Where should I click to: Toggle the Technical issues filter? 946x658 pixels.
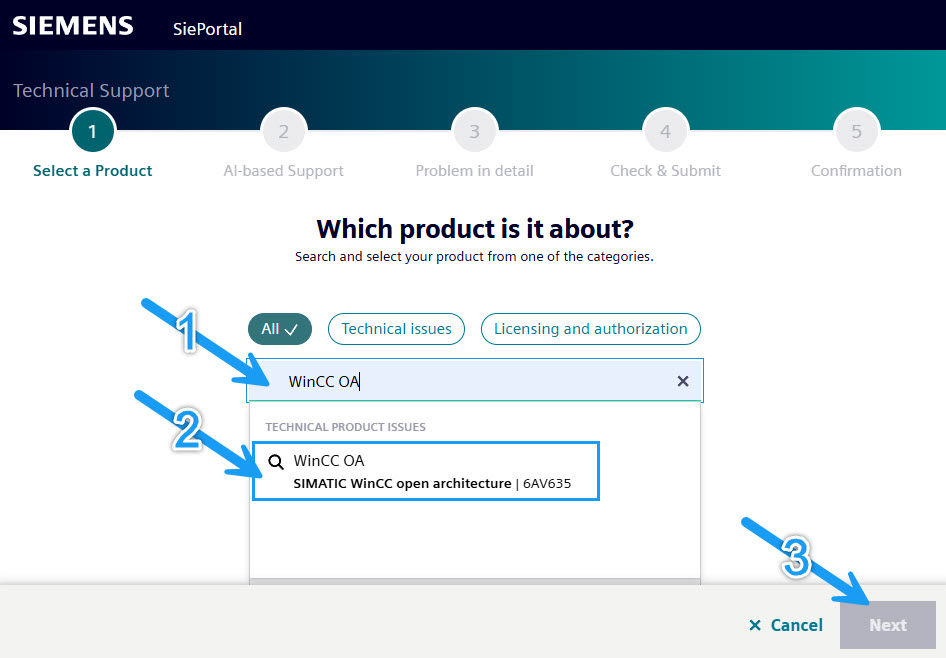coord(396,329)
